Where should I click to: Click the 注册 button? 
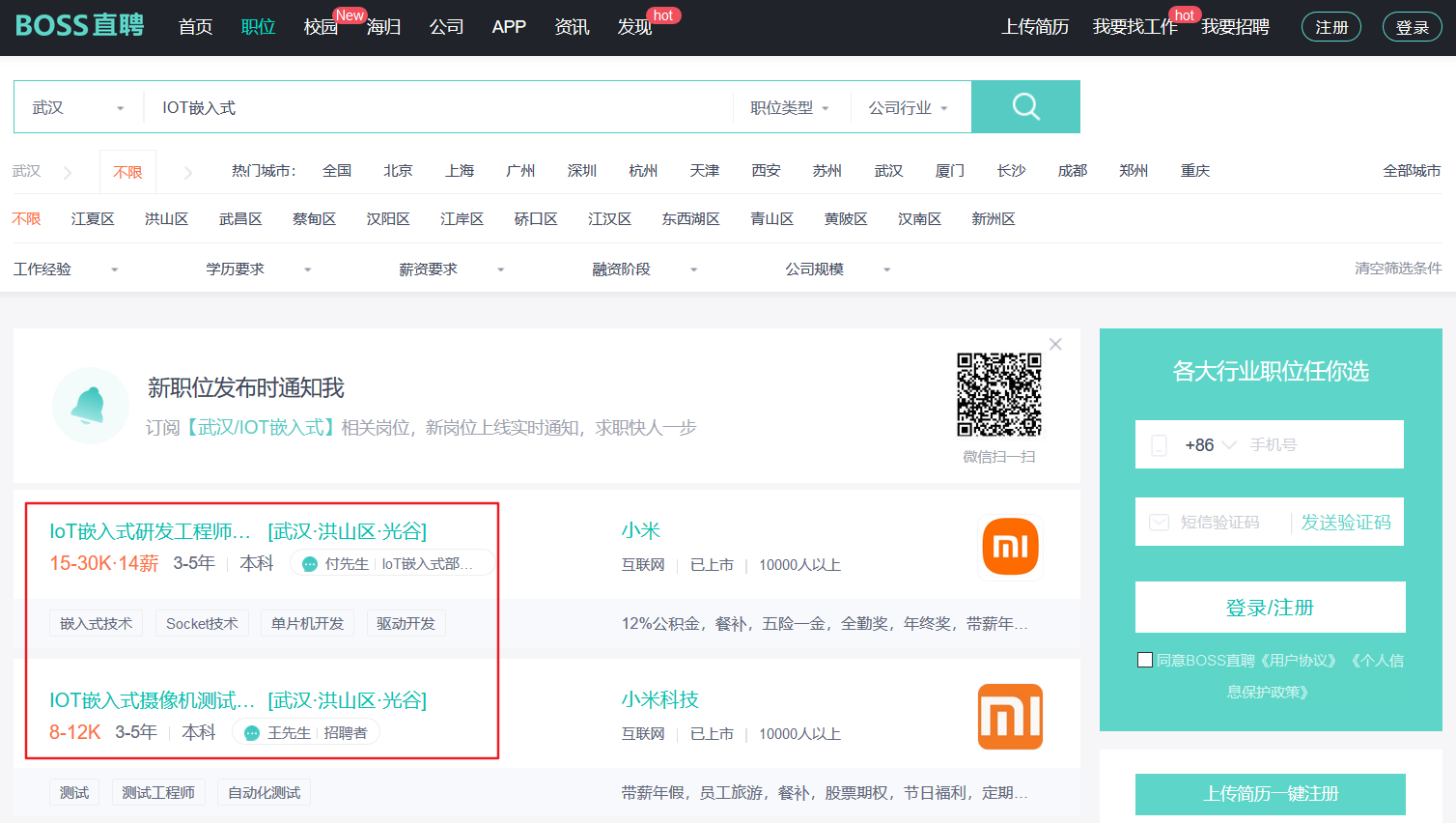point(1331,27)
